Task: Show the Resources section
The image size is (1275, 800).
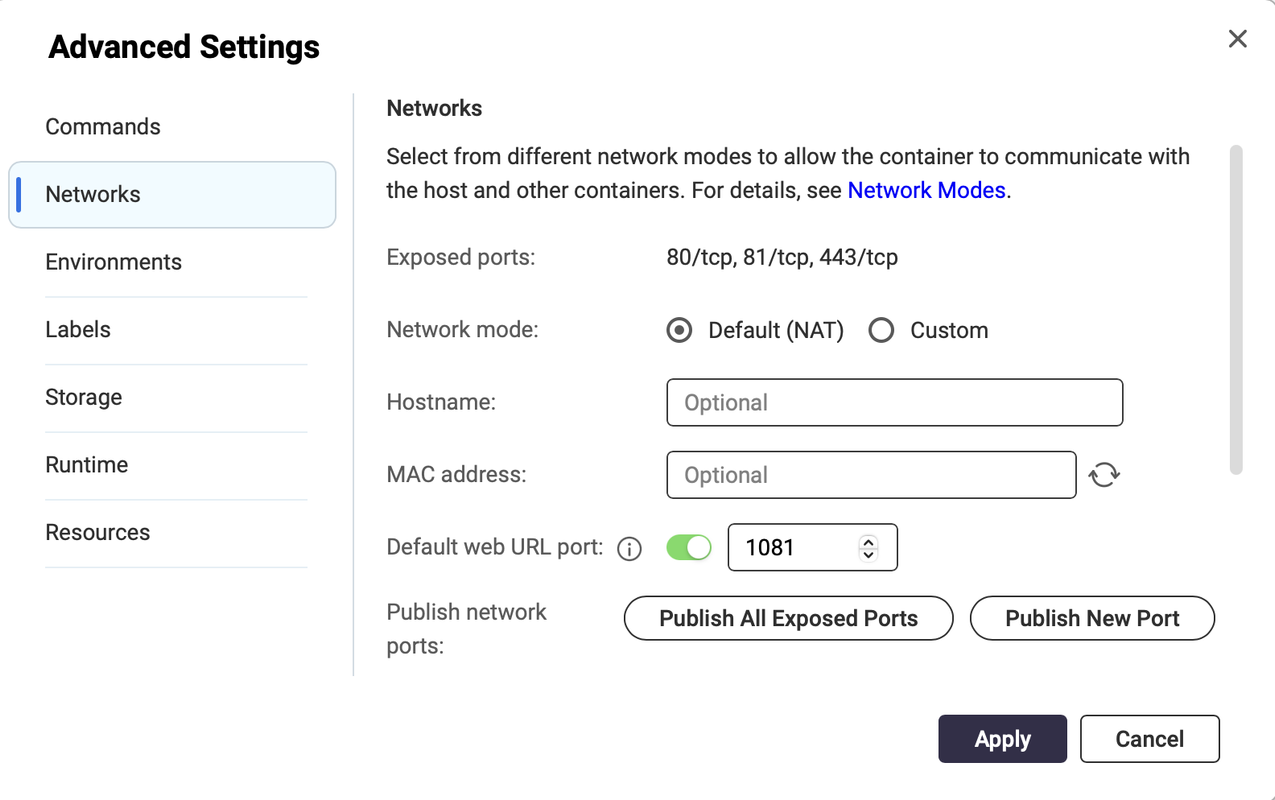Action: click(x=98, y=532)
